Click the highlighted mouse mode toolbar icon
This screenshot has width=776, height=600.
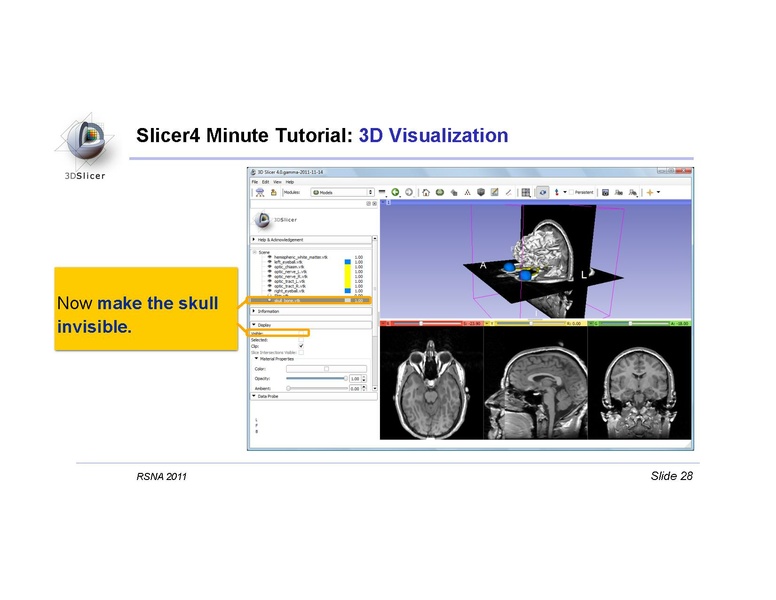pyautogui.click(x=542, y=192)
